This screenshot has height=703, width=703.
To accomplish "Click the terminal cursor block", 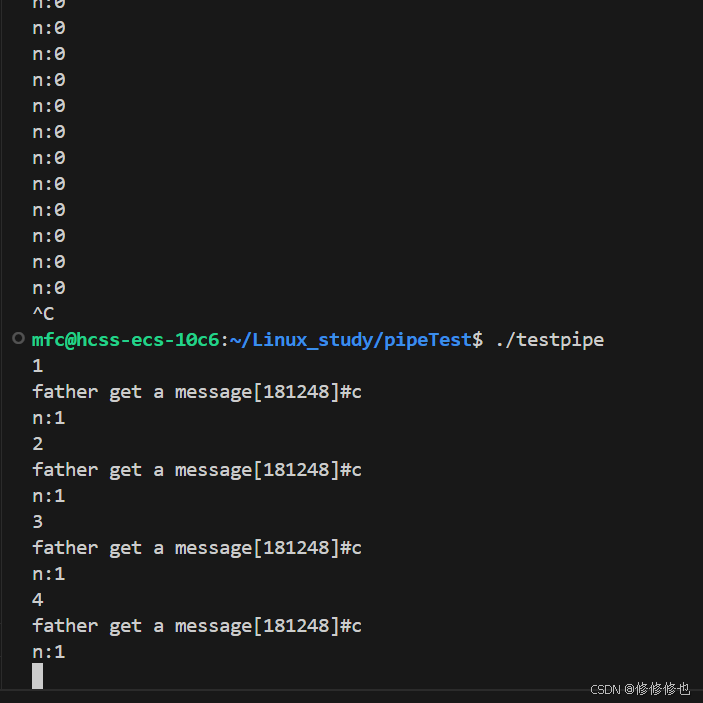I will click(38, 676).
